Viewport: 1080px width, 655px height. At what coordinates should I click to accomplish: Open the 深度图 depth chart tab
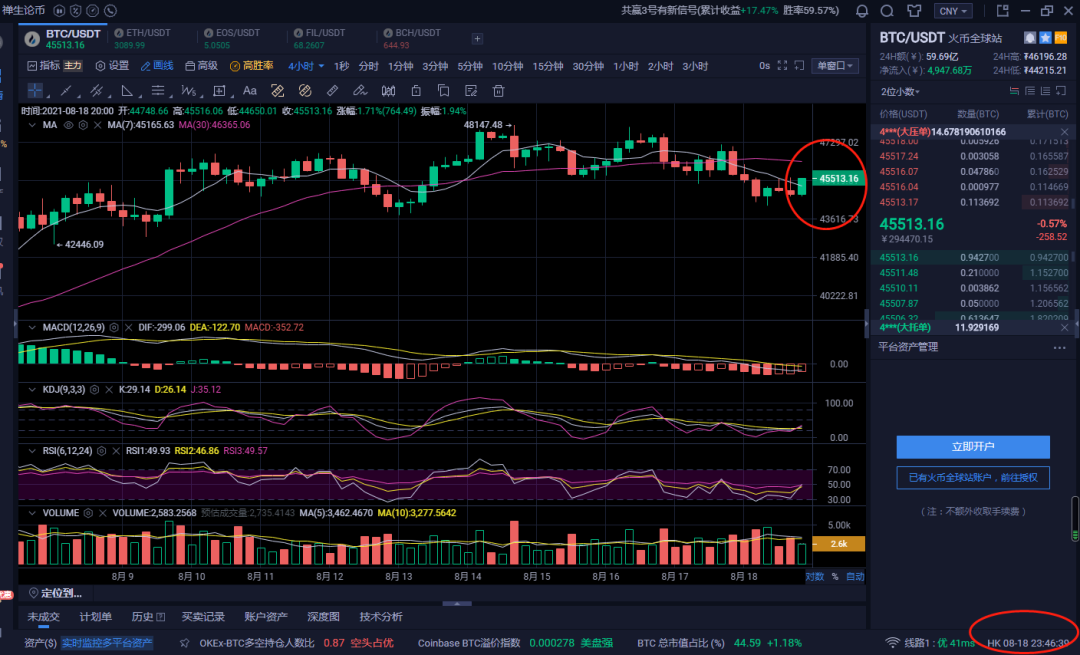click(324, 616)
